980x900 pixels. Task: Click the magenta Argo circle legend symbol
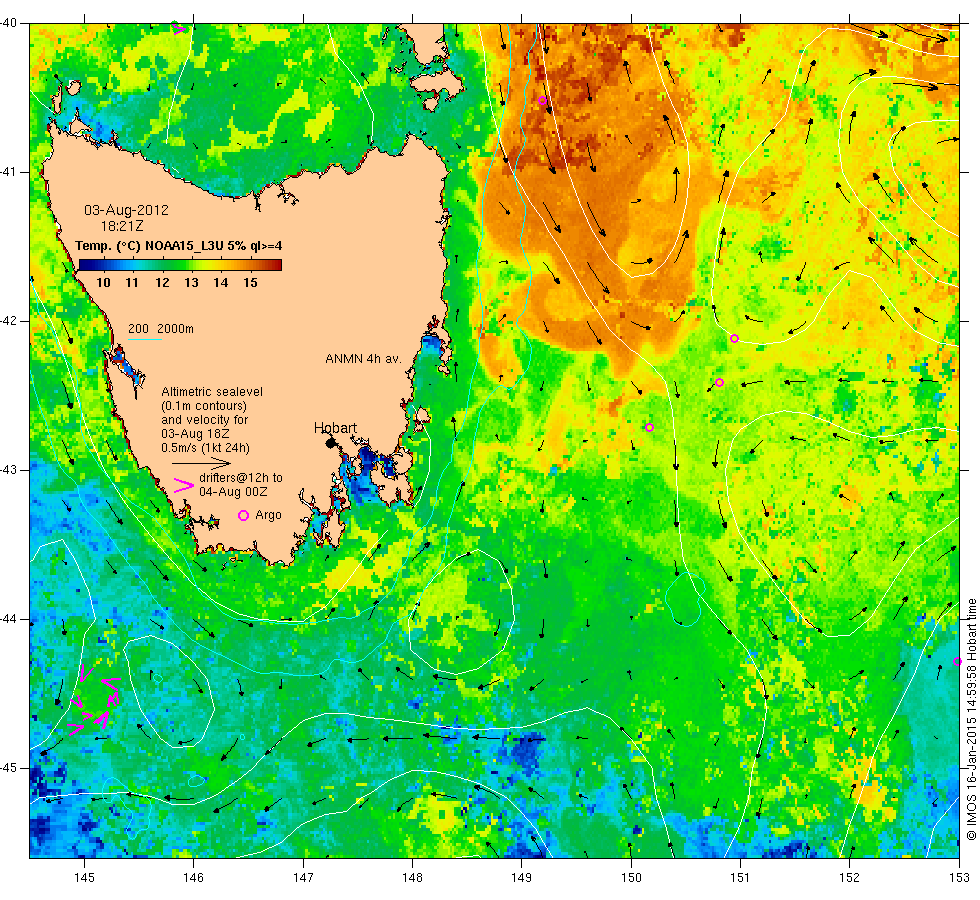243,515
